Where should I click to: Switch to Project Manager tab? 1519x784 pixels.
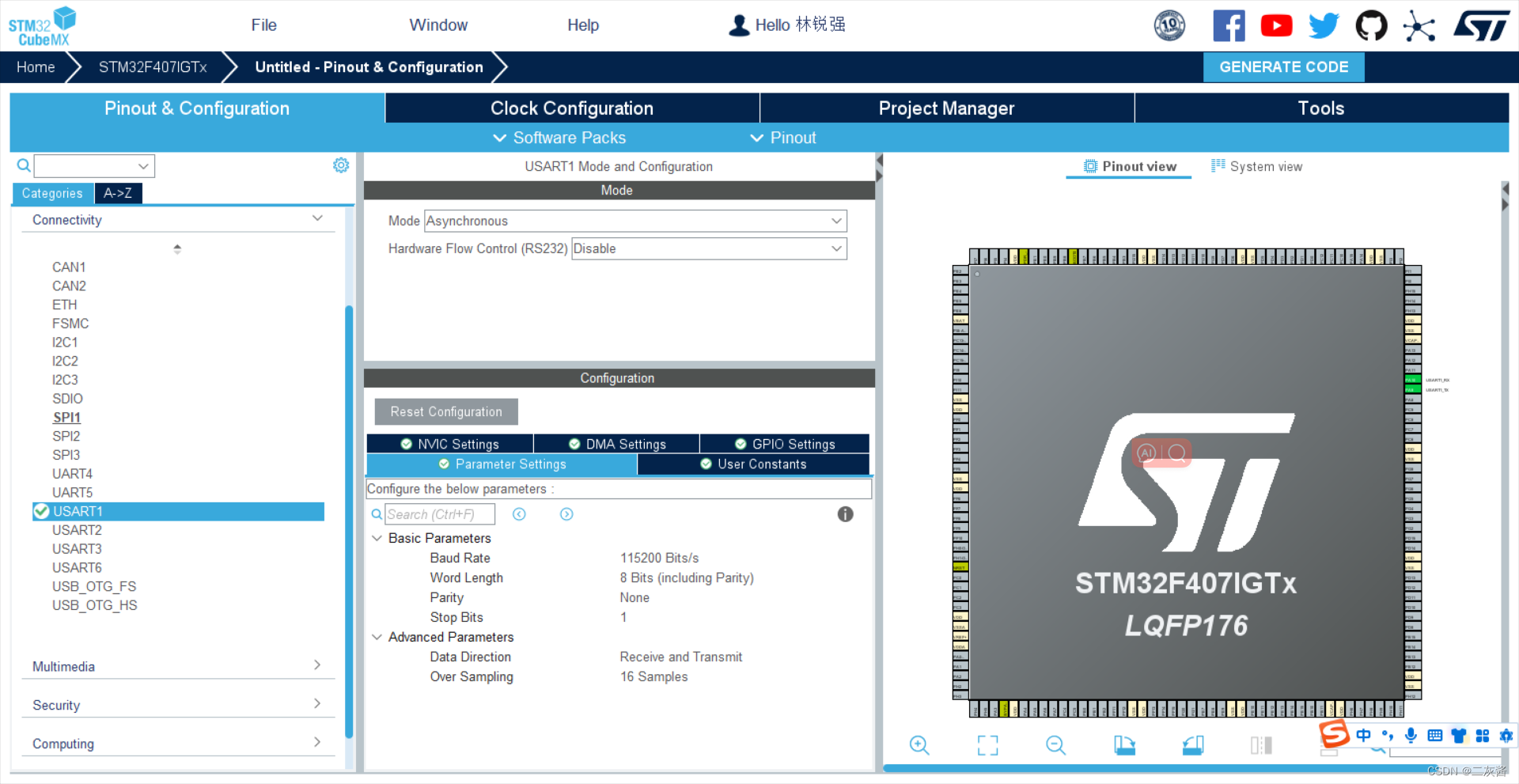pyautogui.click(x=946, y=108)
